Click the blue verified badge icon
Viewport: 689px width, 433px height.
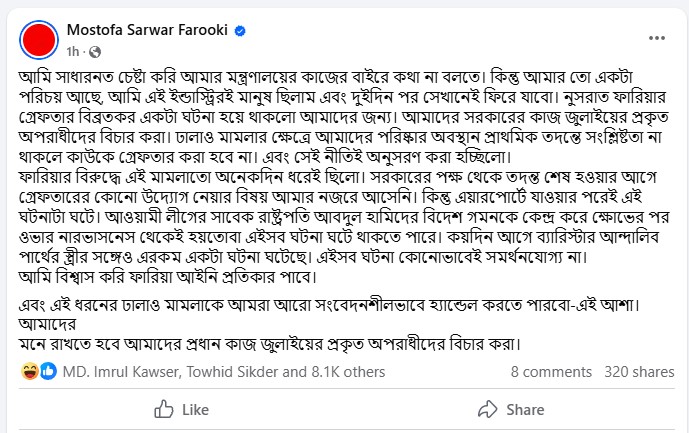[240, 31]
